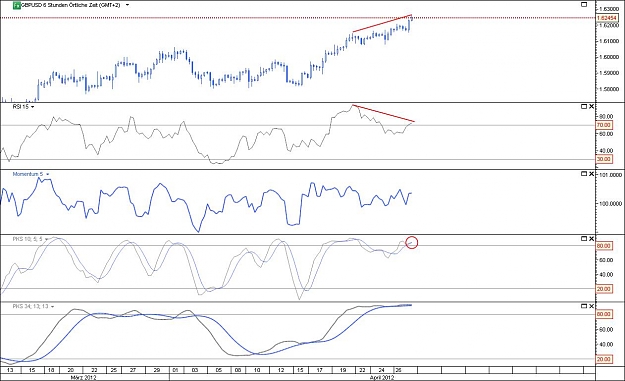The width and height of the screenshot is (625, 381).
Task: Click the date label 01 on time axis
Action: (x=176, y=370)
